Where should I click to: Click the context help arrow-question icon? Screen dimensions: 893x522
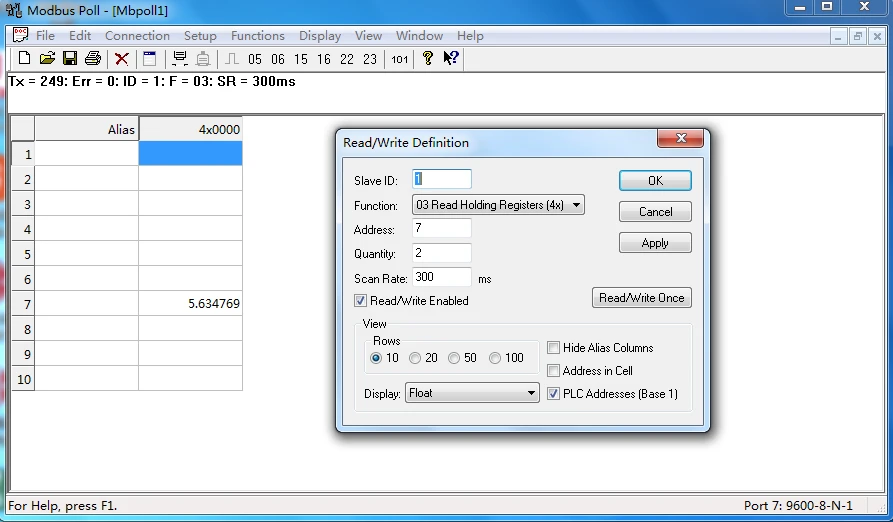[451, 58]
